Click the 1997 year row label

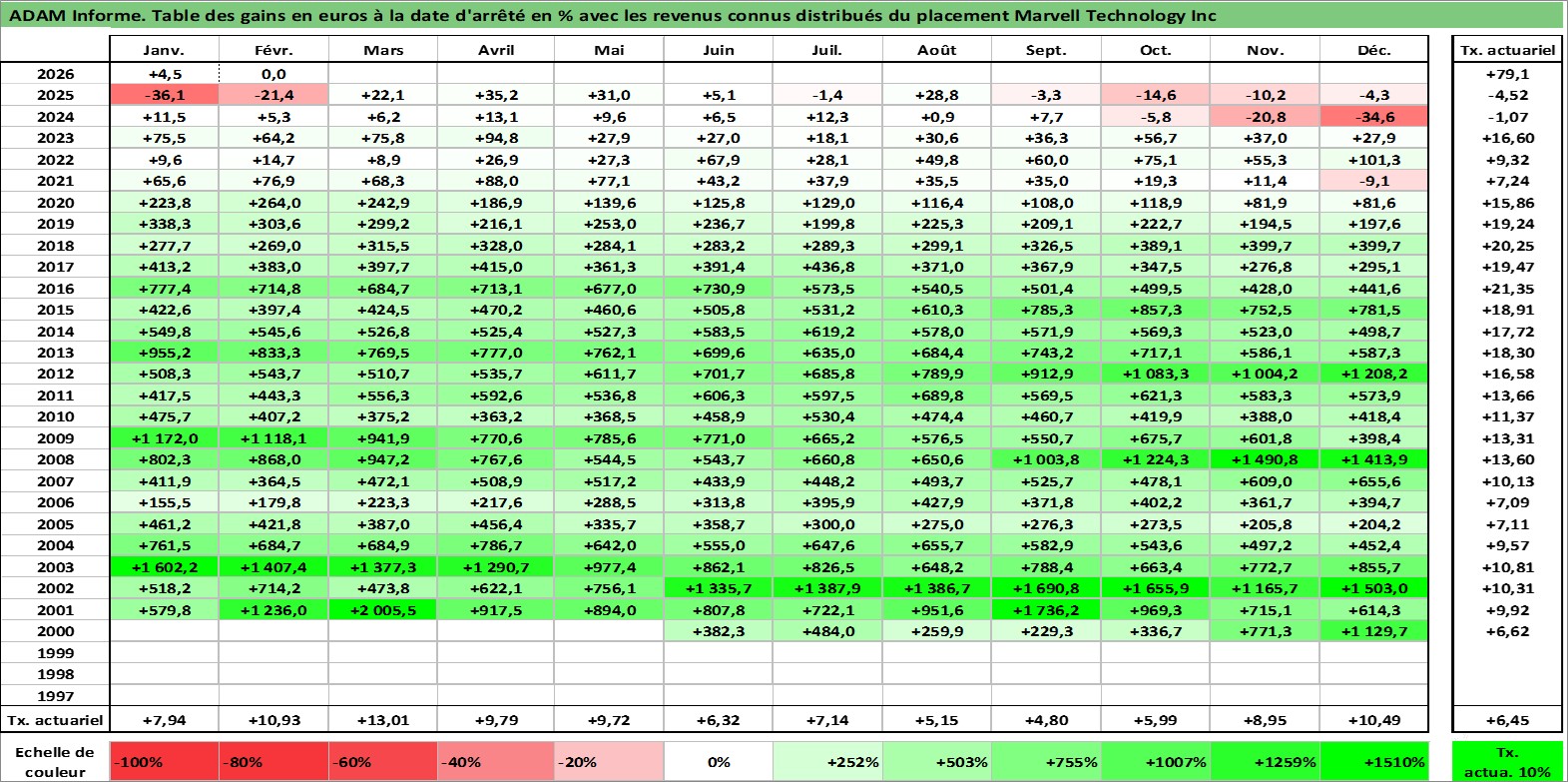[x=55, y=696]
